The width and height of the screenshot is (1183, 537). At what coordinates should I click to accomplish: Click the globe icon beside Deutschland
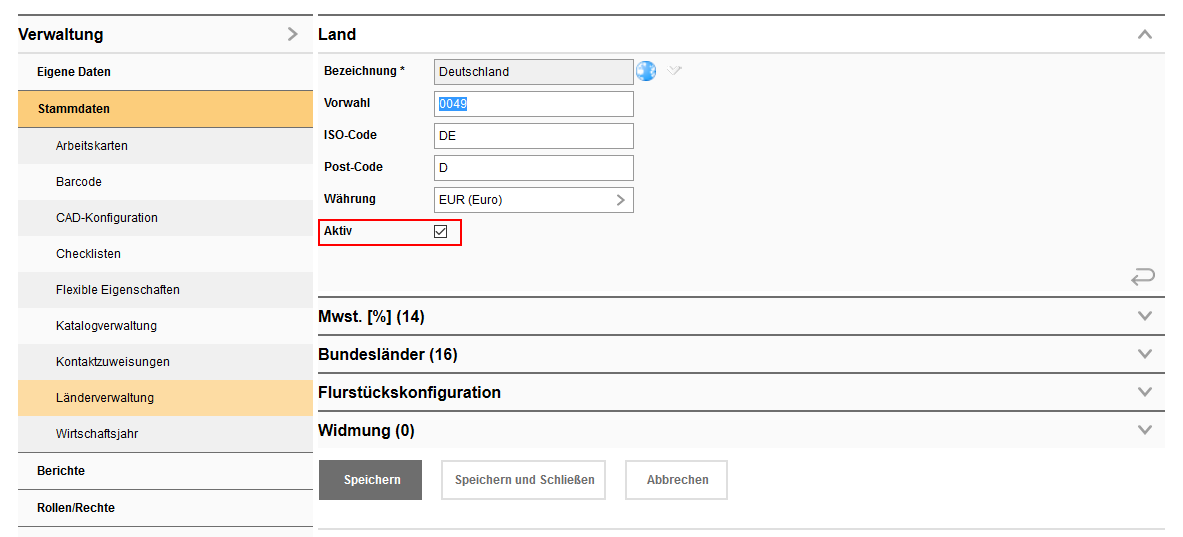pyautogui.click(x=646, y=71)
